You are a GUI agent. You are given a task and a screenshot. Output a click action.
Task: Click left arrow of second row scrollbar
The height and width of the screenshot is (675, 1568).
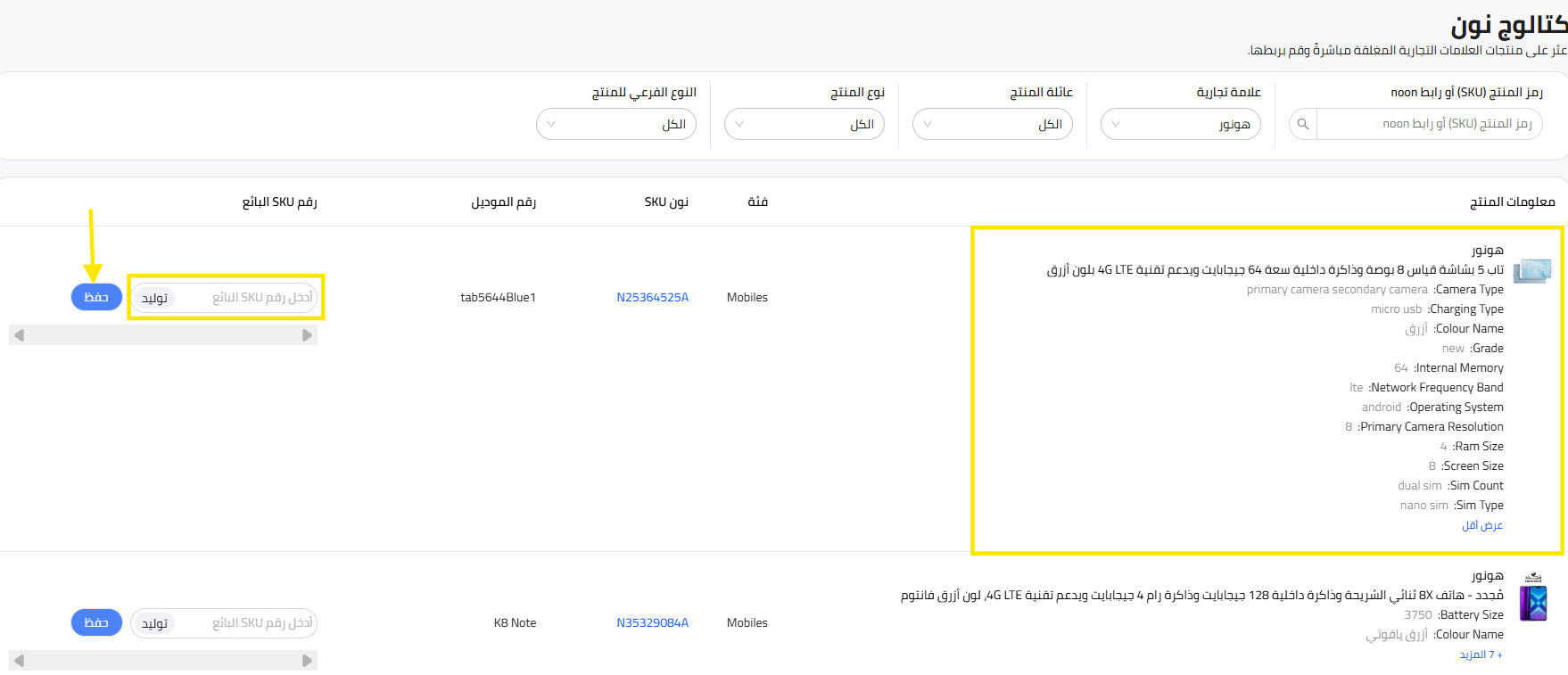(x=19, y=661)
